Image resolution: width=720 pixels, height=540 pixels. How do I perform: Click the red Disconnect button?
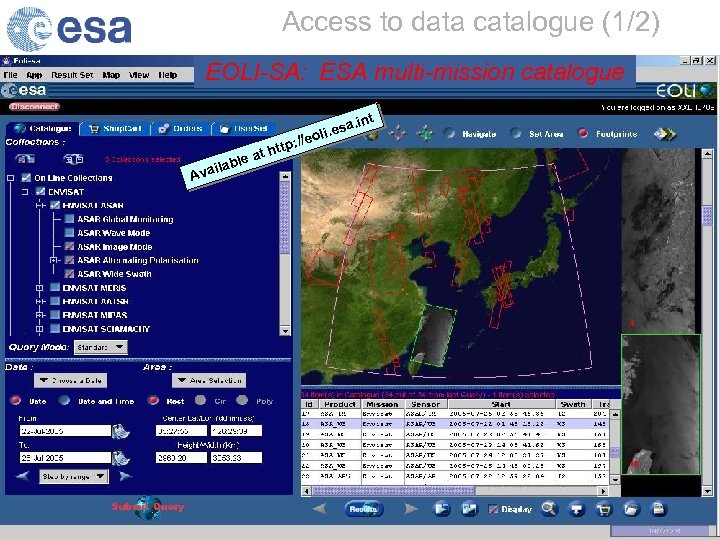pos(34,107)
